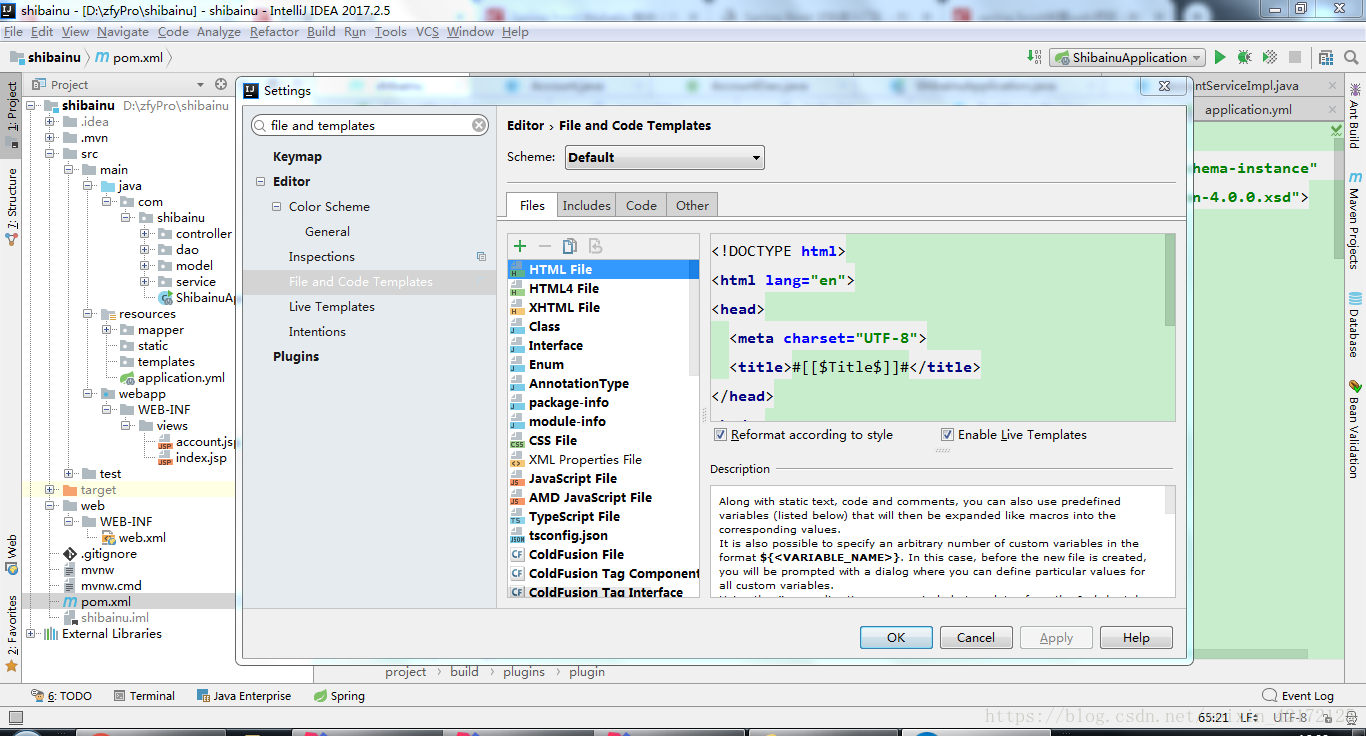Select index.jsp in project tree
Image resolution: width=1366 pixels, height=736 pixels.
(201, 458)
